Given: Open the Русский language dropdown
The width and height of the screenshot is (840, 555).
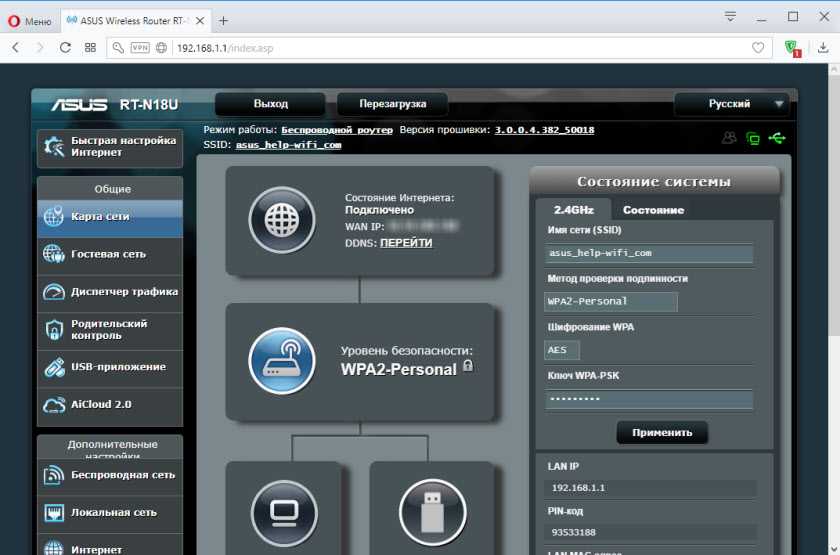Looking at the screenshot, I should coord(735,103).
